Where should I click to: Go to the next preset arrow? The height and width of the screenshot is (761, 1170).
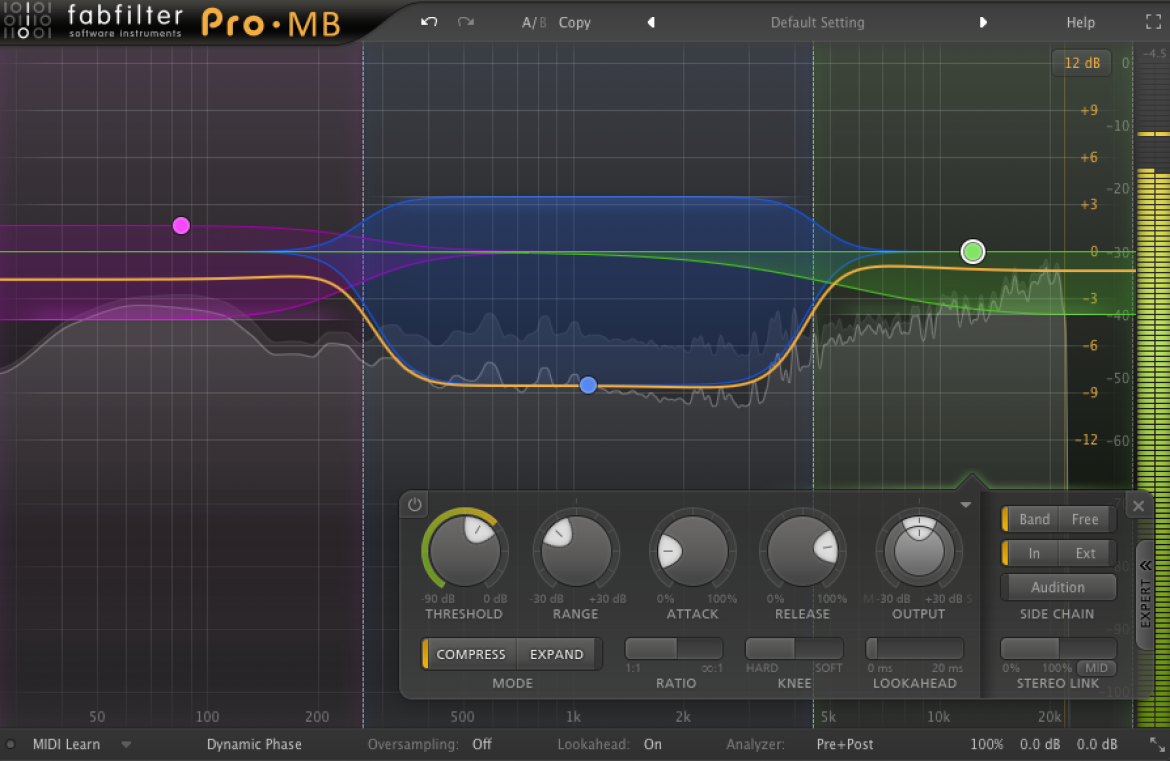pos(983,22)
